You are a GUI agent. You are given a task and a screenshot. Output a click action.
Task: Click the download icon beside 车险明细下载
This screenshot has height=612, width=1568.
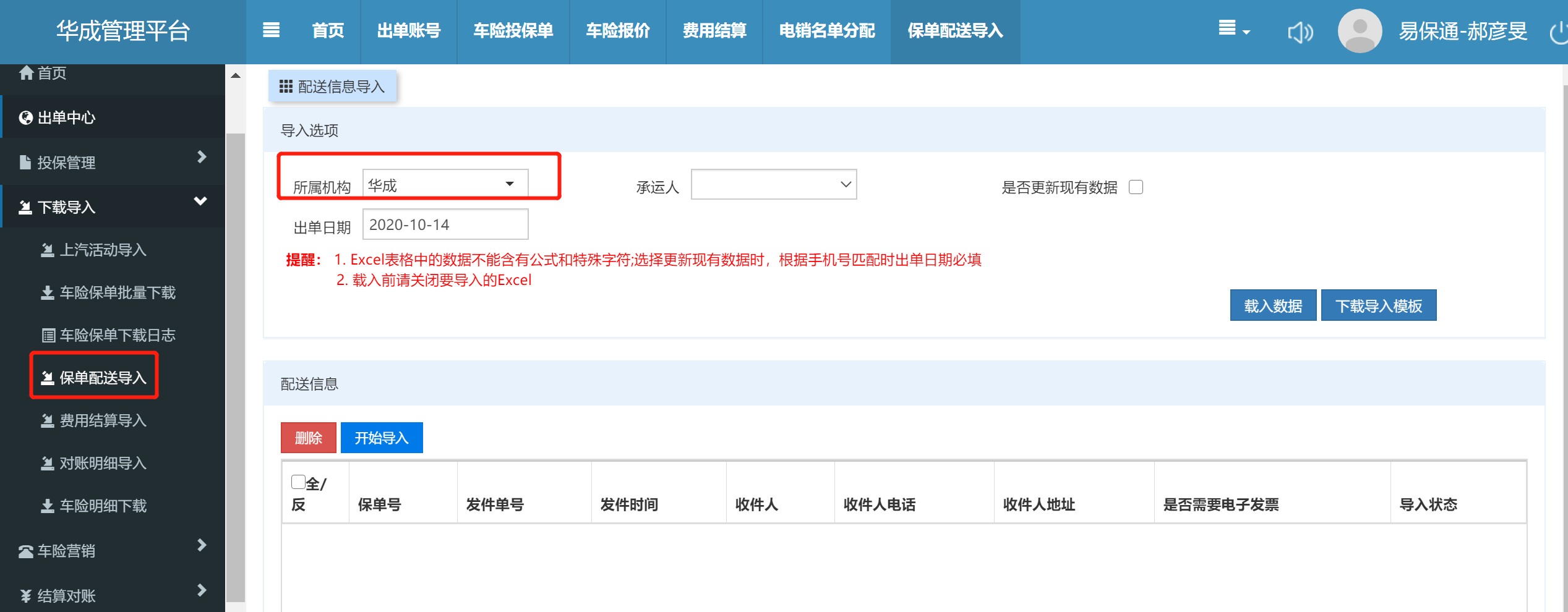48,506
